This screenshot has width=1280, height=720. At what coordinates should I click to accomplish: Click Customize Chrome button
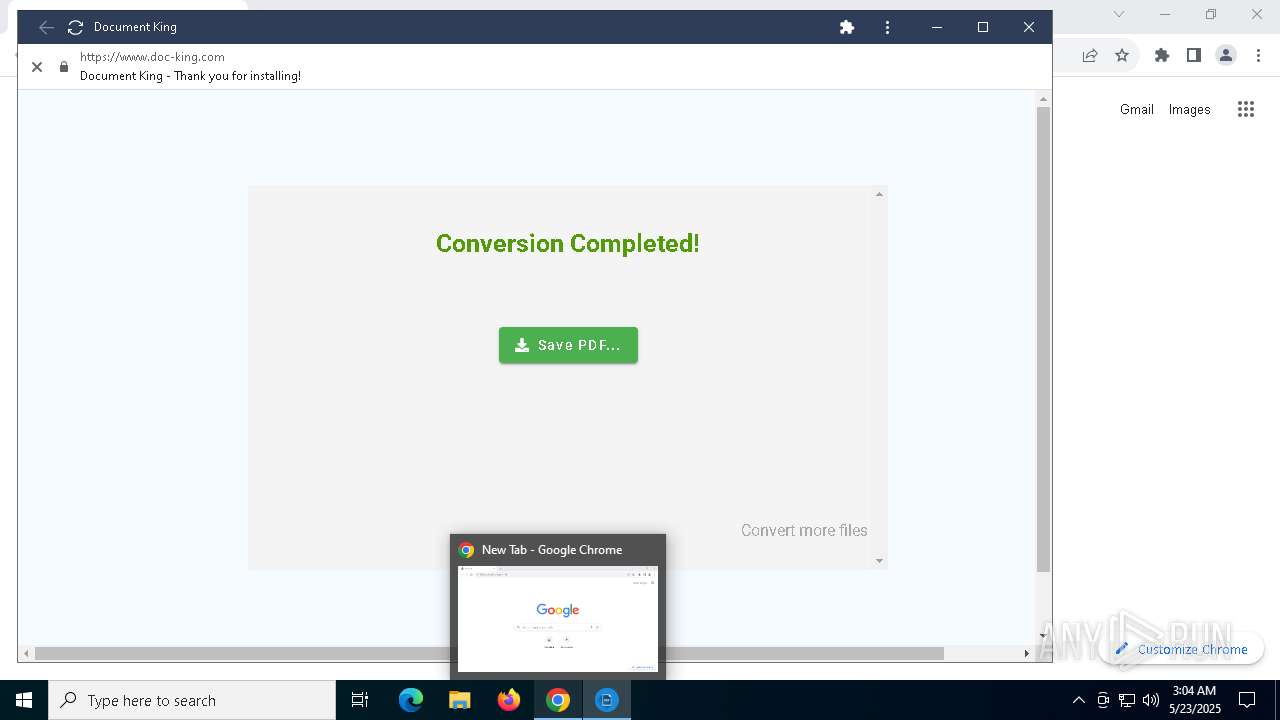tap(1181, 649)
